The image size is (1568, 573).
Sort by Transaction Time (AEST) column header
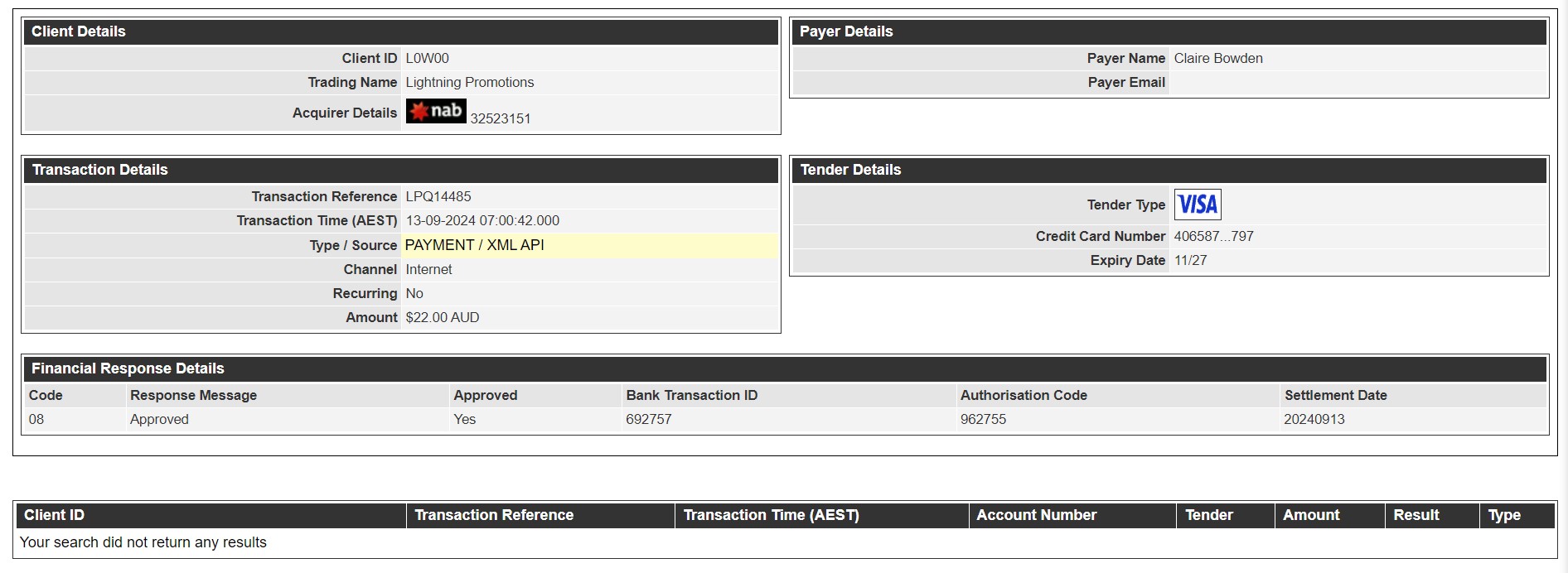click(821, 515)
